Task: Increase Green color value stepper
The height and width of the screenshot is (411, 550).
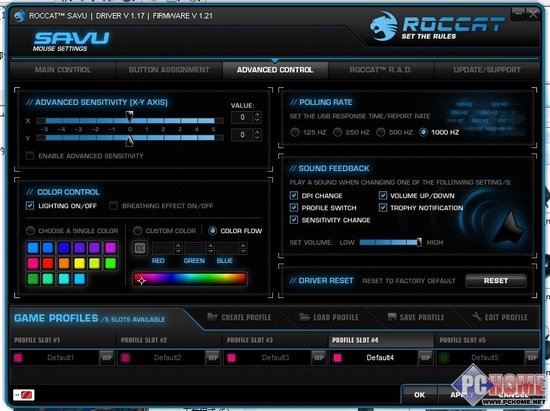Action: [x=210, y=245]
